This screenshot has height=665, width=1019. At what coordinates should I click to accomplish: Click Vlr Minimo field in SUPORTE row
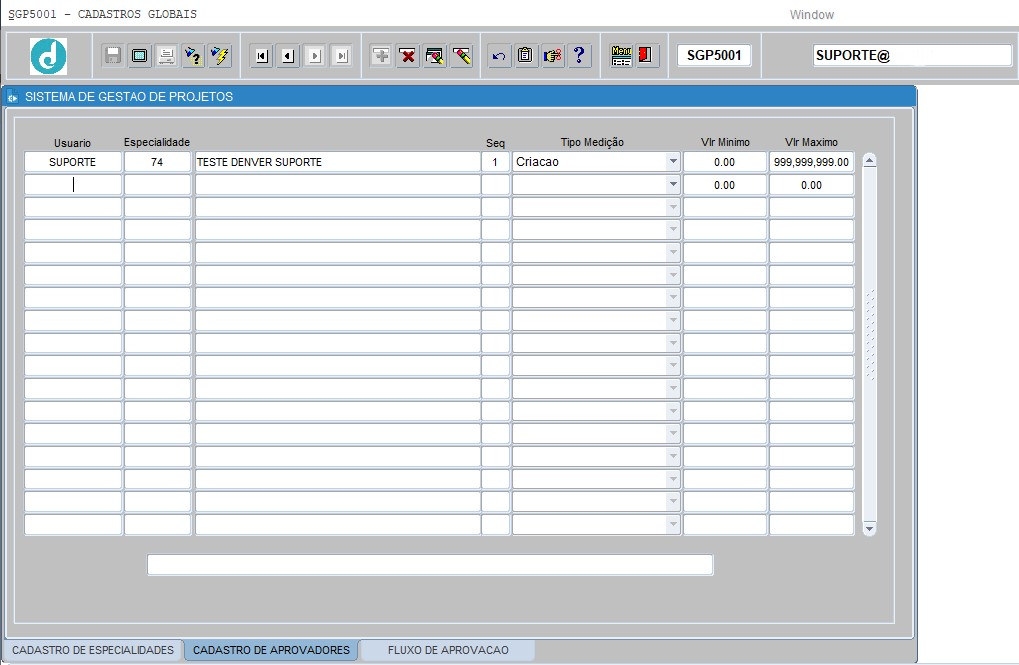pos(725,162)
